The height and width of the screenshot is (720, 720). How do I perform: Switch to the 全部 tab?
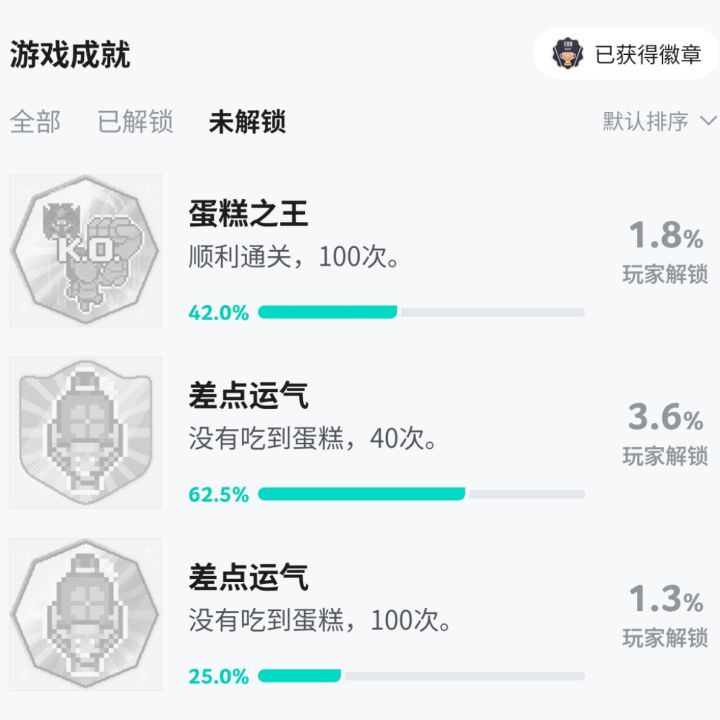pos(35,122)
